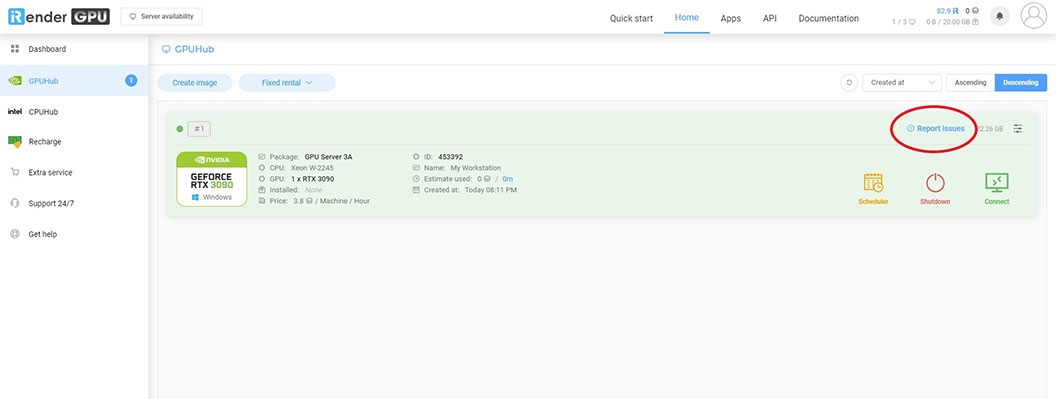This screenshot has height=399, width=1056.
Task: Open Server availability
Action: [161, 17]
